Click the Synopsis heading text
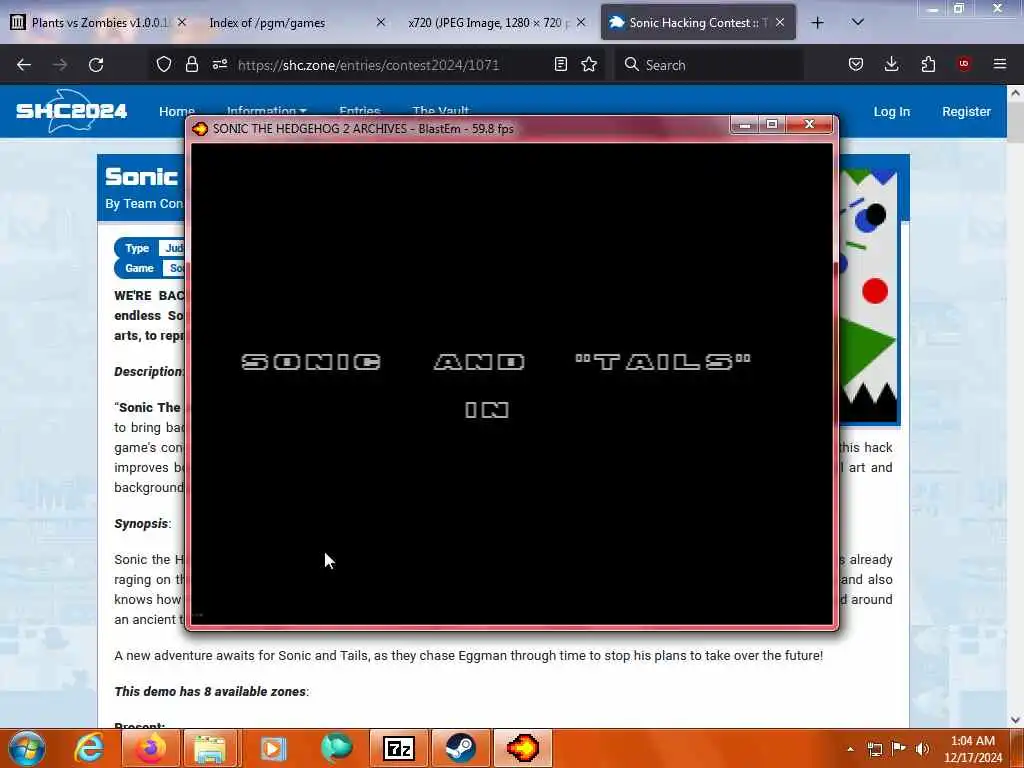 click(x=141, y=524)
